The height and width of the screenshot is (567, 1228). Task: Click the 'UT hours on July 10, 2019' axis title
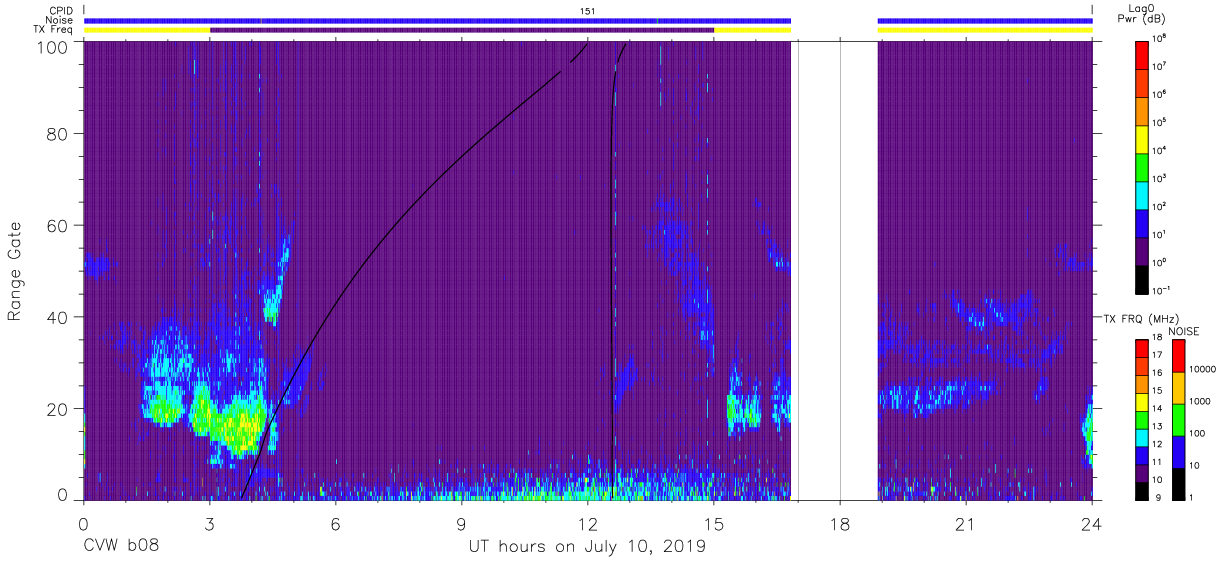coord(587,547)
